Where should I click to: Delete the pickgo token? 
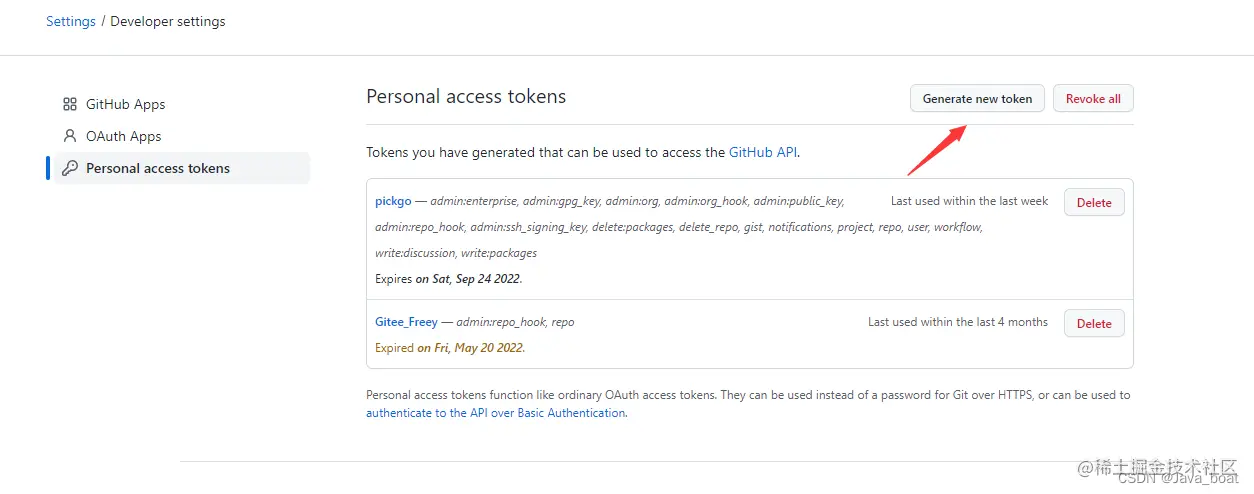click(x=1094, y=202)
